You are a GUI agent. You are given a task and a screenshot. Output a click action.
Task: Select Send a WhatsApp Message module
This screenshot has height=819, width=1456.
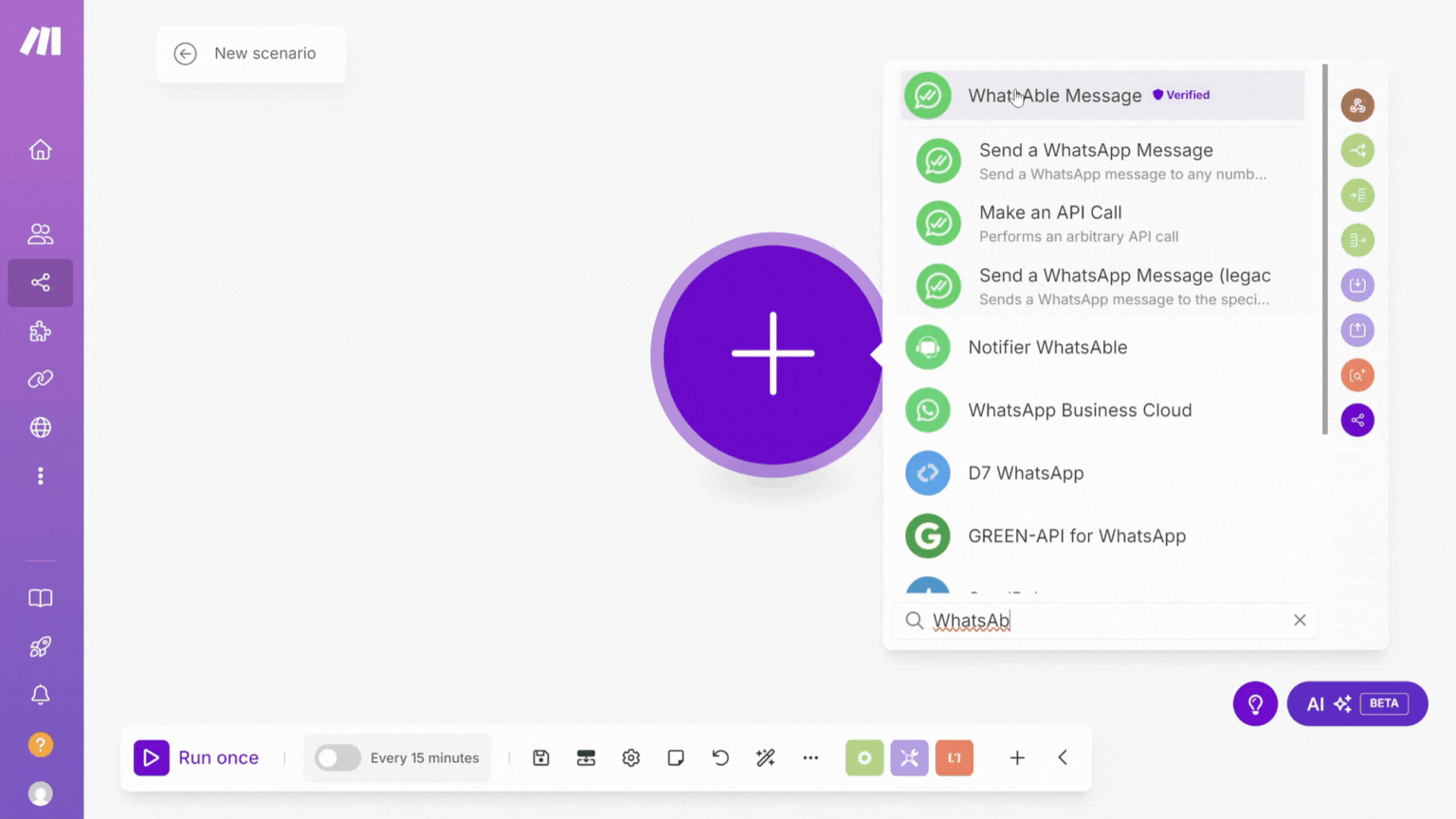[x=1107, y=161]
